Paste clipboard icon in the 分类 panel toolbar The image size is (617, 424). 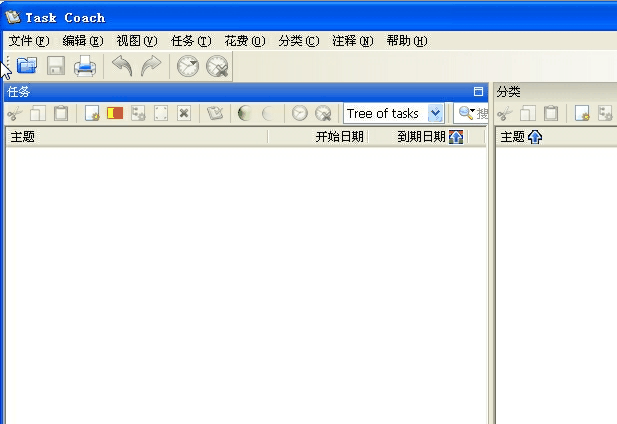click(x=551, y=114)
